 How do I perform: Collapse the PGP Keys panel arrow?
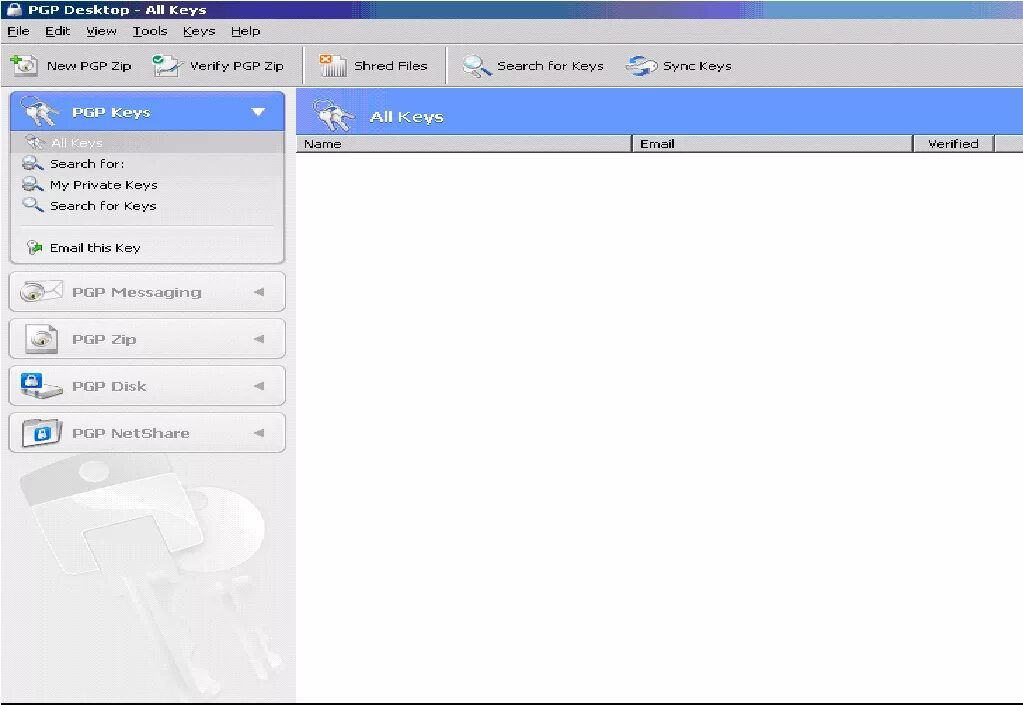click(258, 112)
